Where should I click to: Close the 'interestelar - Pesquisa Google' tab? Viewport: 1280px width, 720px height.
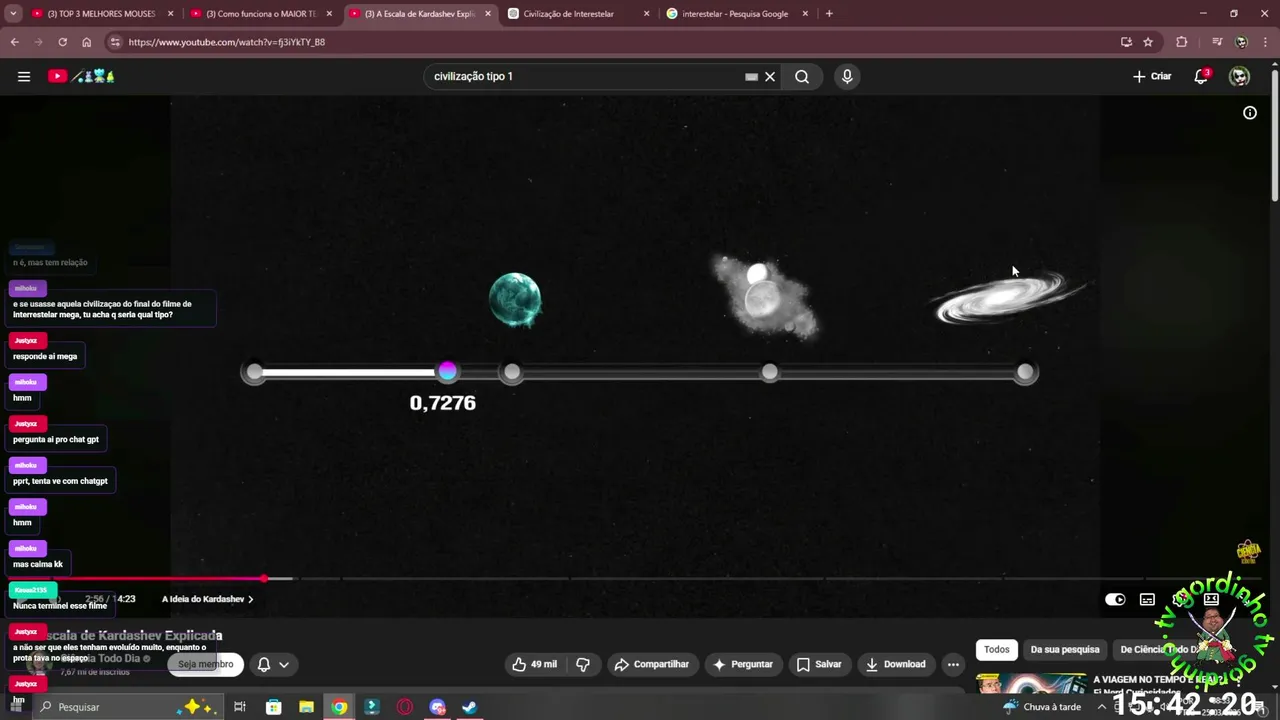click(805, 14)
